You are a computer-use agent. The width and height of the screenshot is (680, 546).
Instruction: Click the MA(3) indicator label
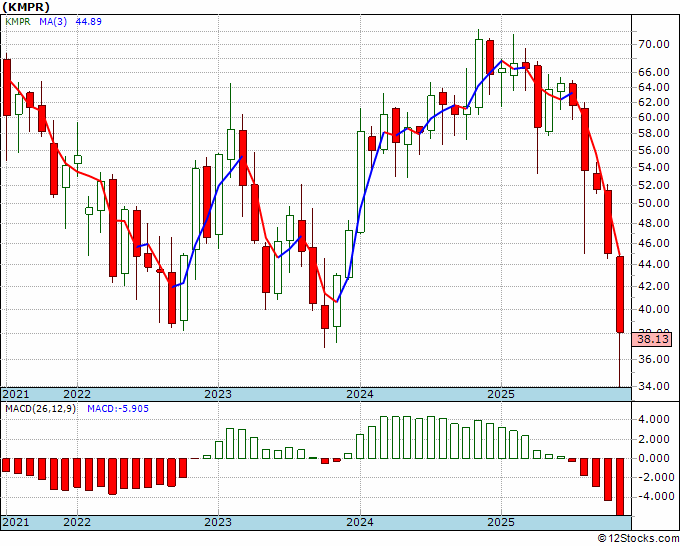pyautogui.click(x=53, y=21)
